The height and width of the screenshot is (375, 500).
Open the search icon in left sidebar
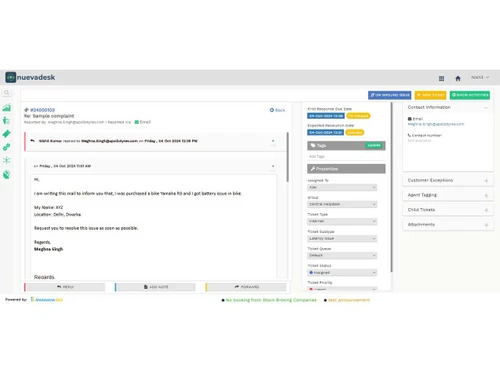pos(6,93)
